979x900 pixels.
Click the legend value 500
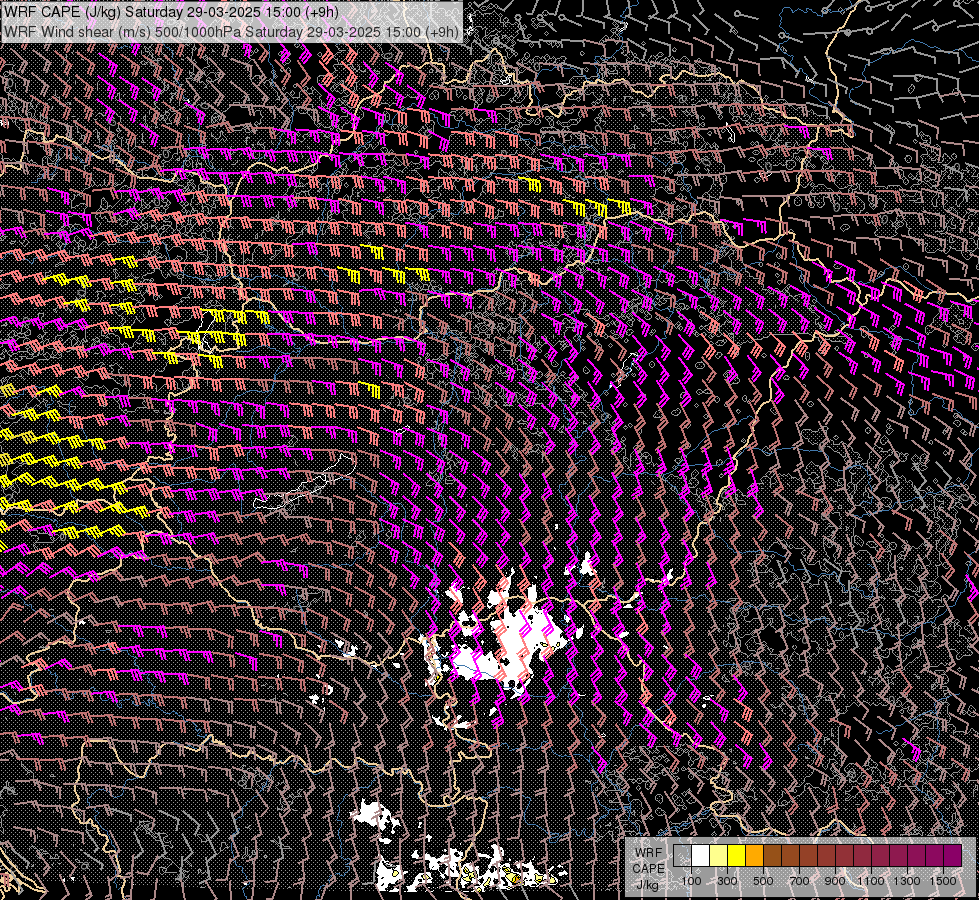[x=763, y=881]
